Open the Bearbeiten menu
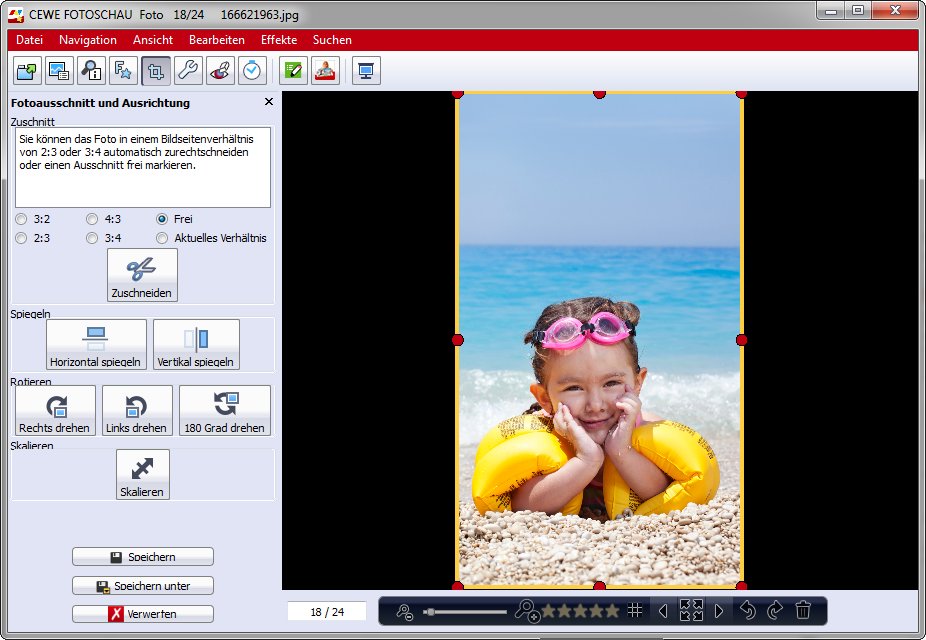 coord(216,40)
